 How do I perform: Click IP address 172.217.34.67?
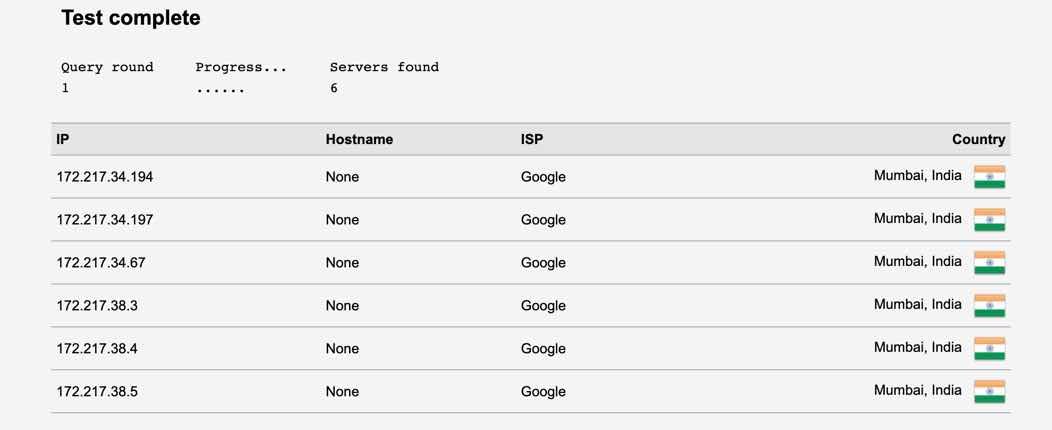[101, 263]
